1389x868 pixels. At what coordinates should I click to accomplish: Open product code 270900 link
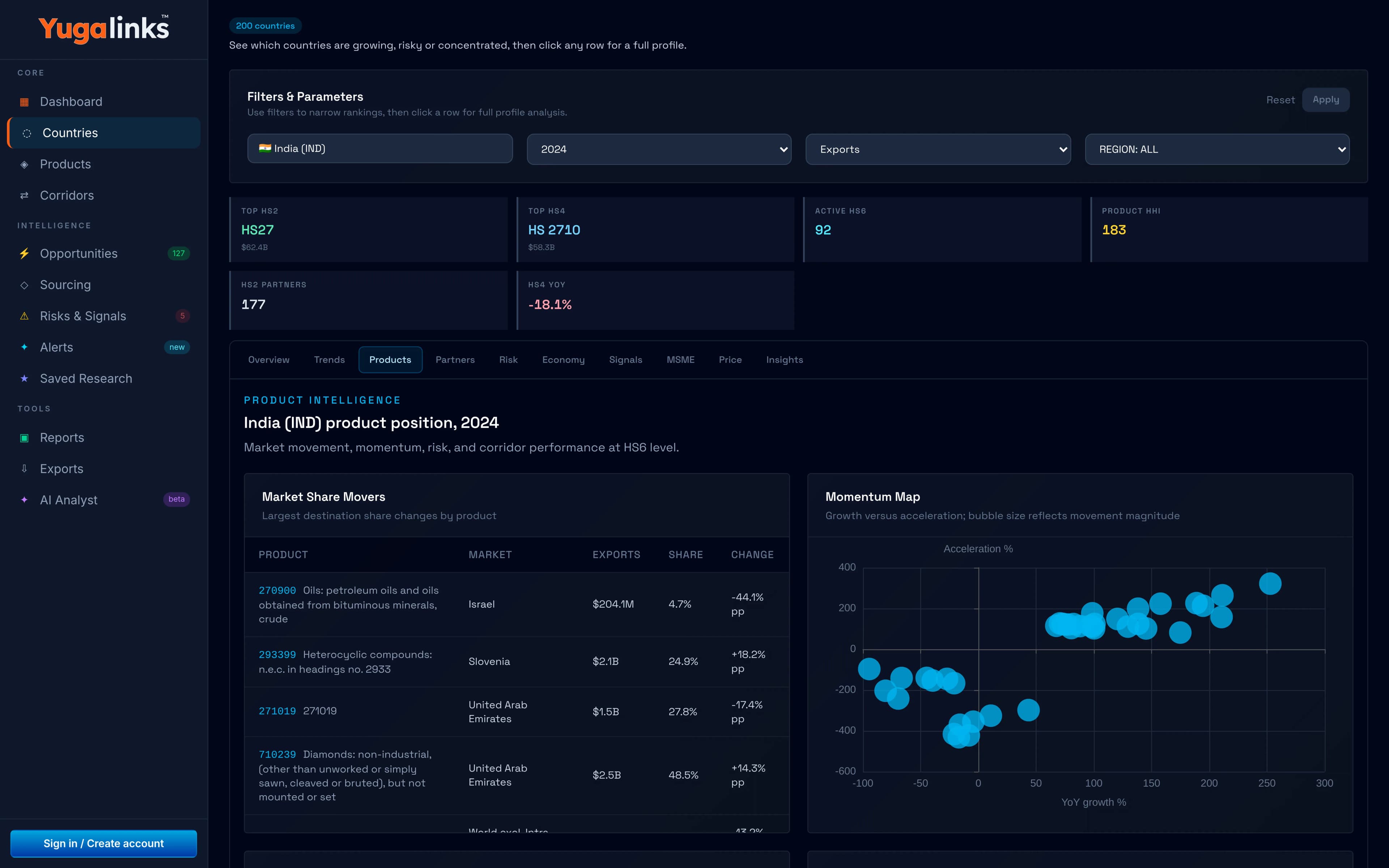pos(277,591)
